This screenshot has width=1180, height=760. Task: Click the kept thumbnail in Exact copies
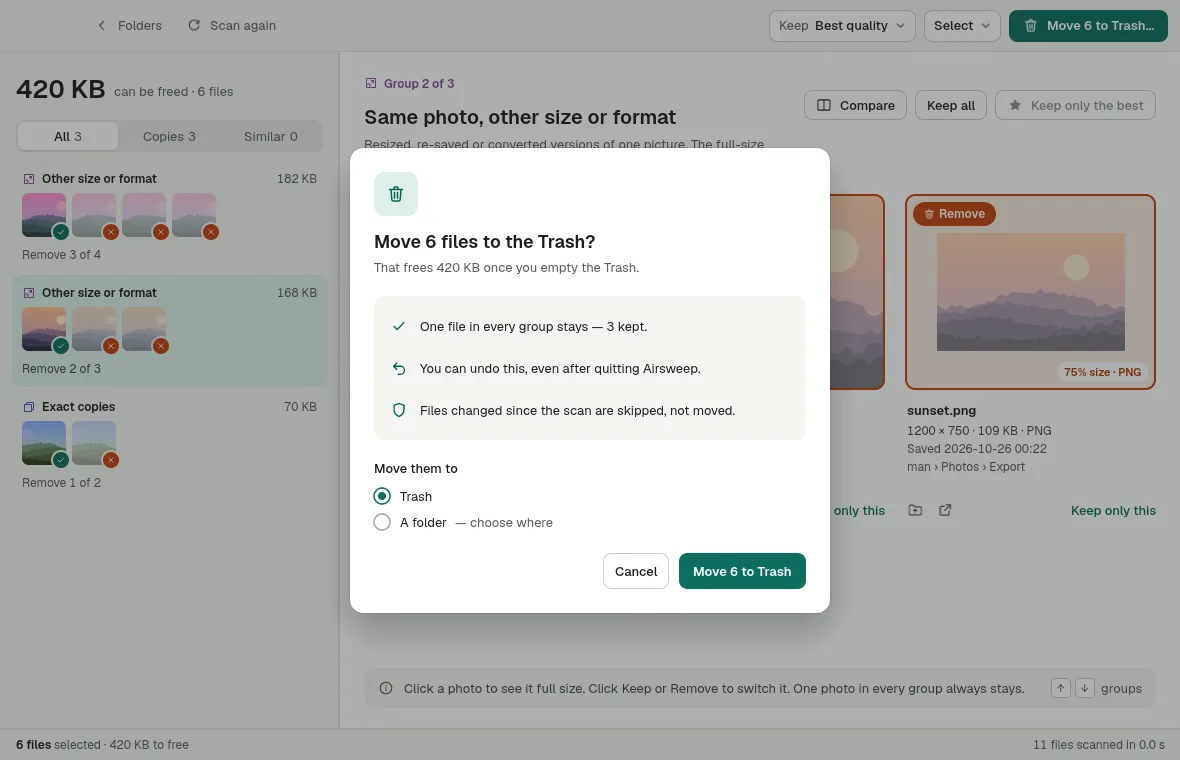pyautogui.click(x=44, y=442)
